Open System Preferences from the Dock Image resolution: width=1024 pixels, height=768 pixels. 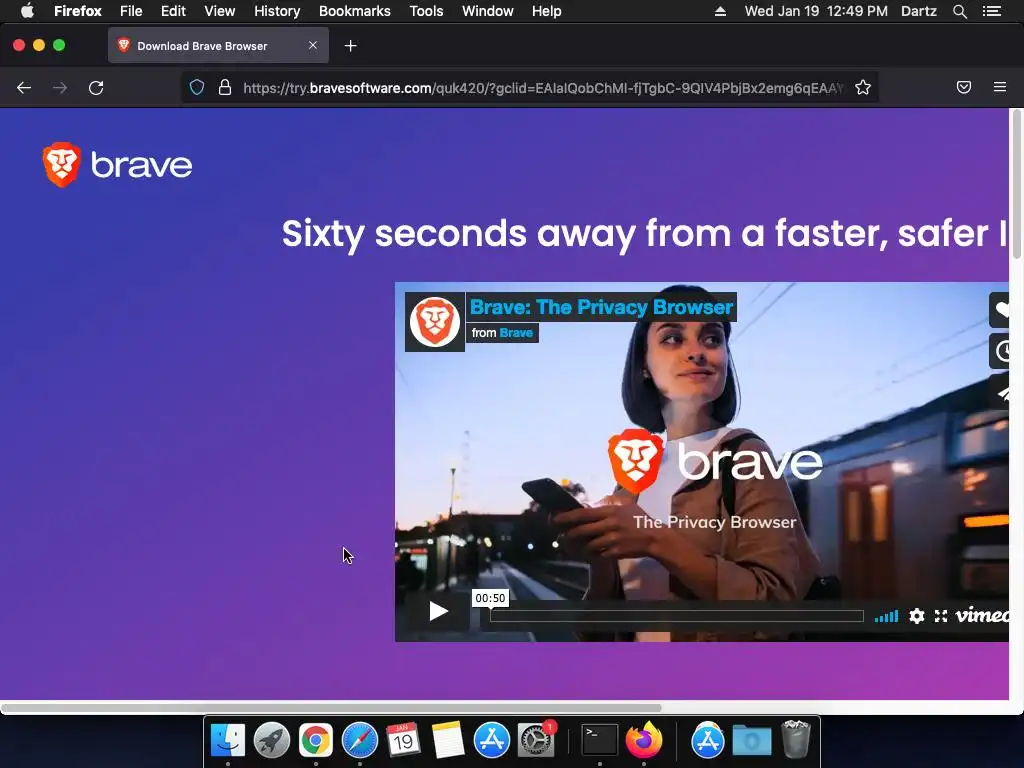click(x=536, y=741)
